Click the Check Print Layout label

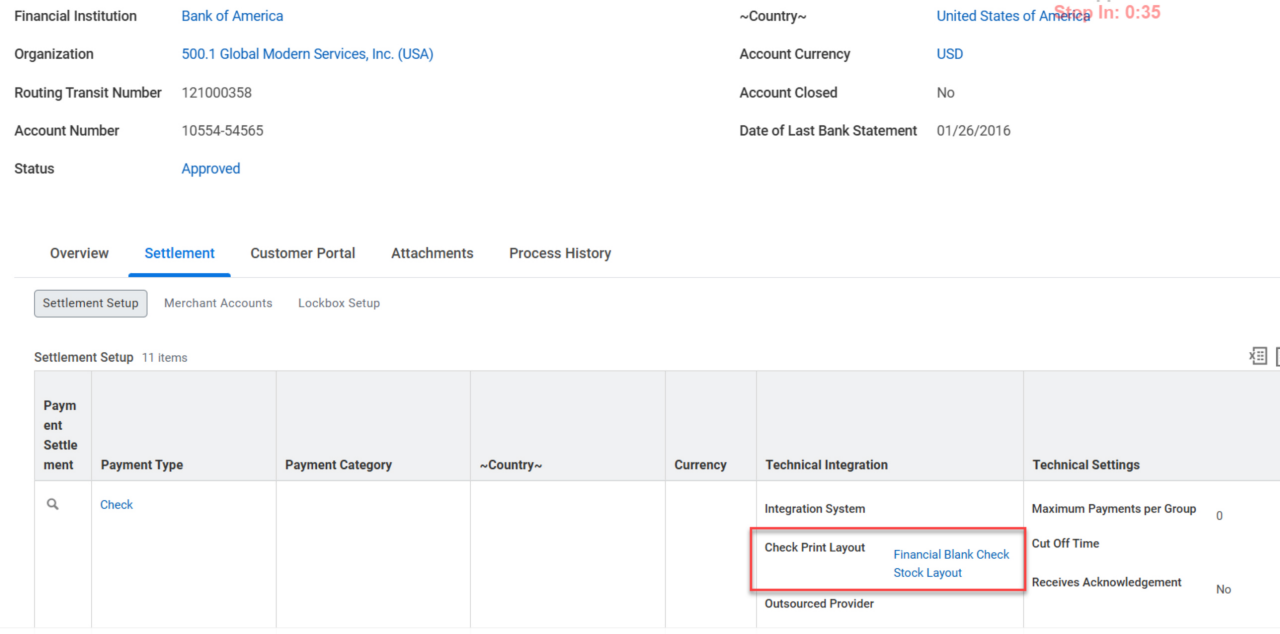coord(815,548)
